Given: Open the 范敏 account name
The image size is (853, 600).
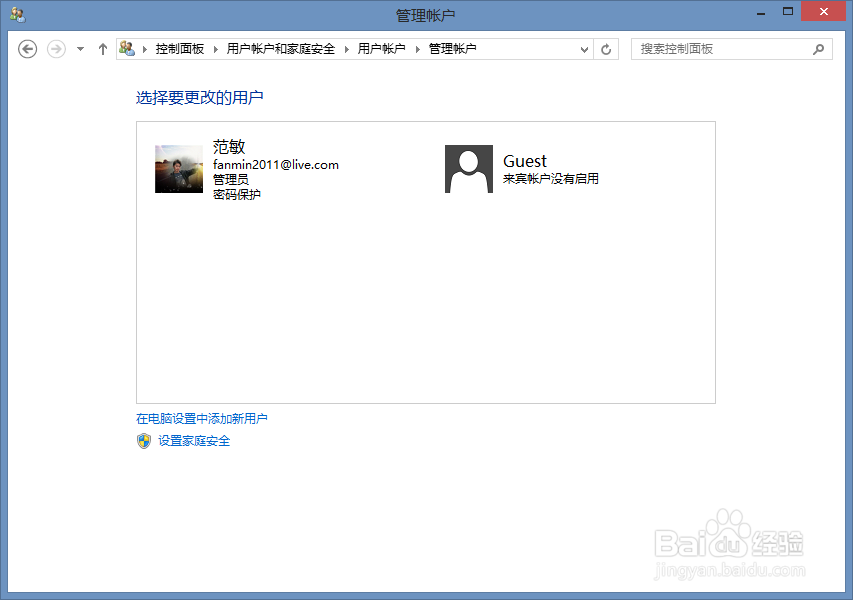Looking at the screenshot, I should click(x=229, y=146).
